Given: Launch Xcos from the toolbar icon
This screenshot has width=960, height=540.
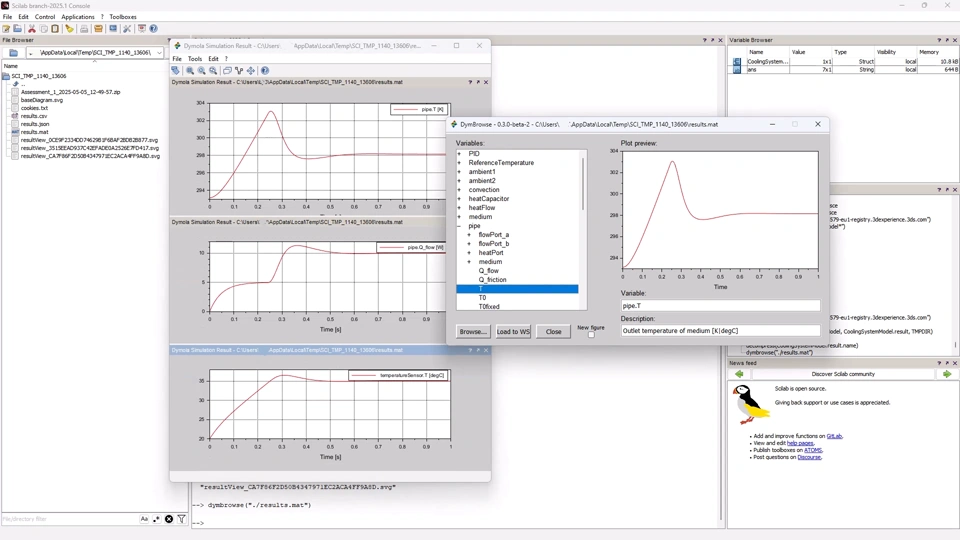Looking at the screenshot, I should pyautogui.click(x=113, y=29).
